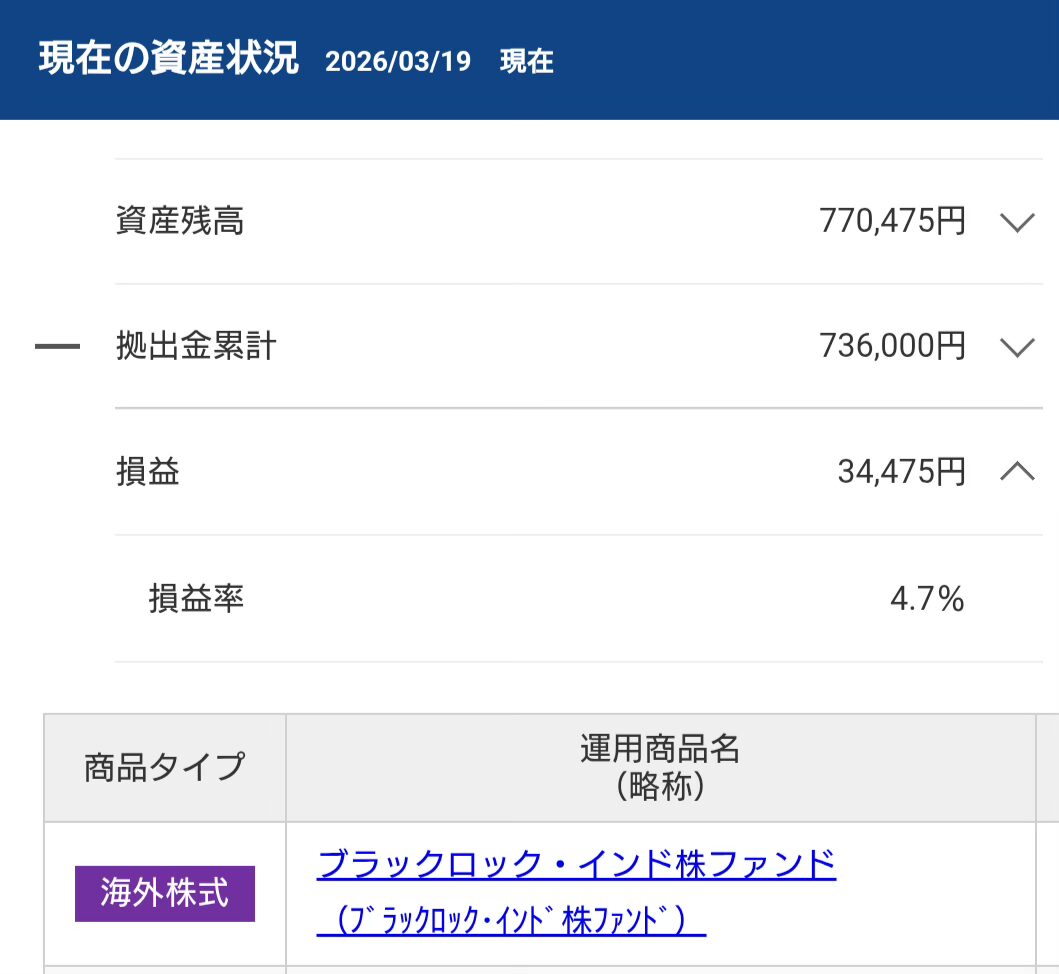Screen dimensions: 1059x974
Task: Click the purple 海外株式 badge
Action: [x=165, y=893]
